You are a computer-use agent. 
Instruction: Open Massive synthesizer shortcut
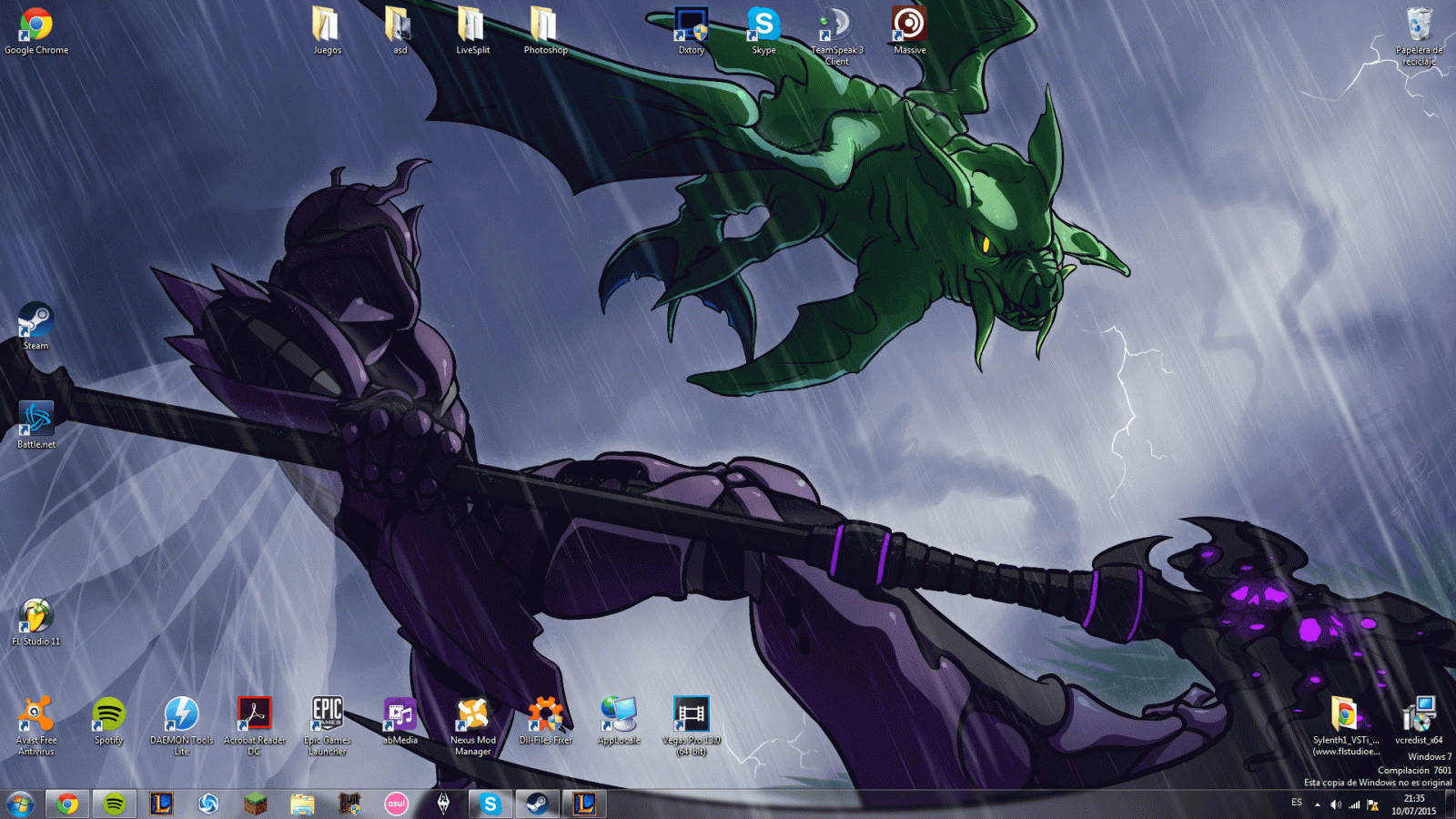click(x=908, y=23)
